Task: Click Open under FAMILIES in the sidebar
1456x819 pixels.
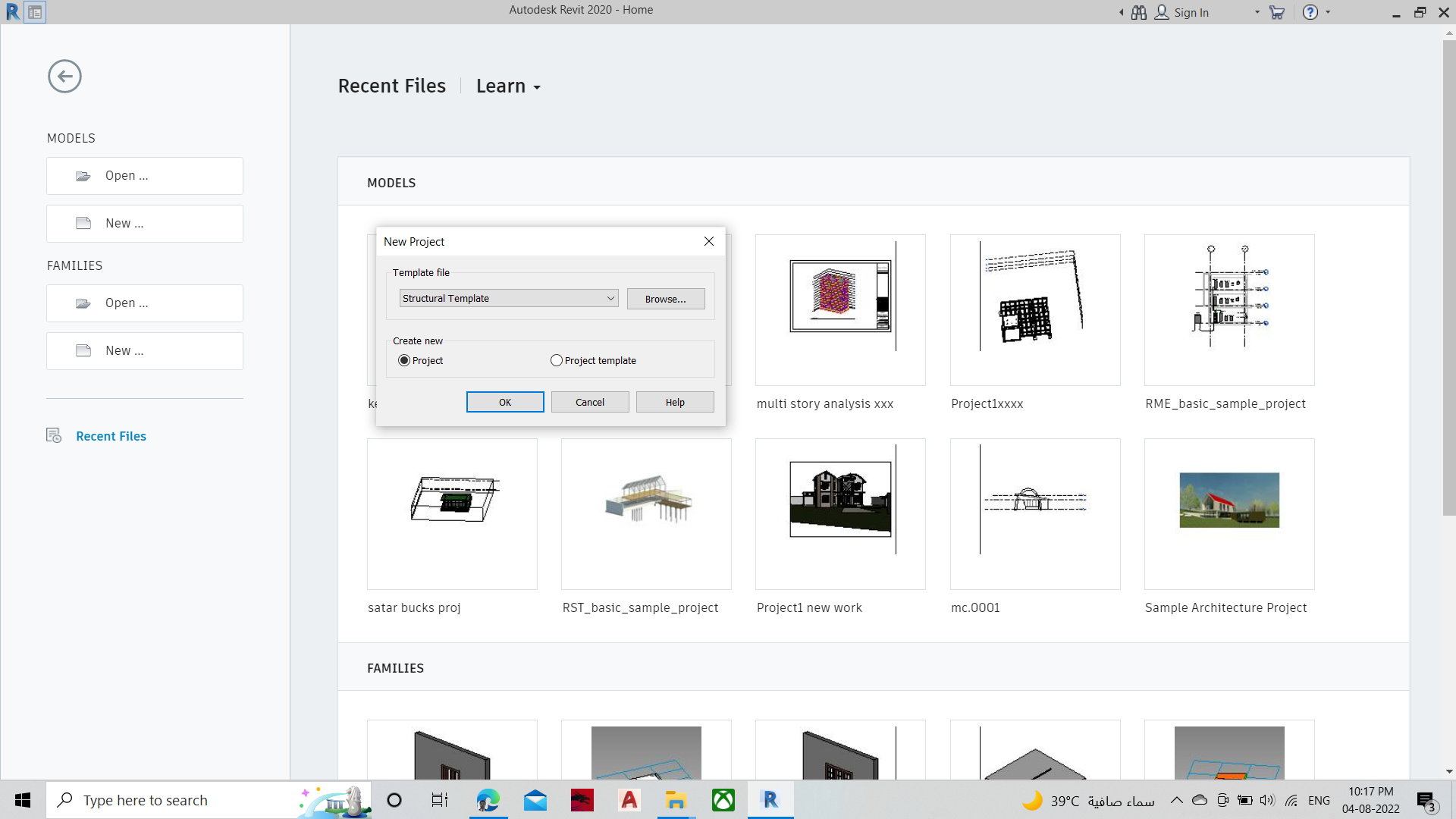Action: [145, 303]
